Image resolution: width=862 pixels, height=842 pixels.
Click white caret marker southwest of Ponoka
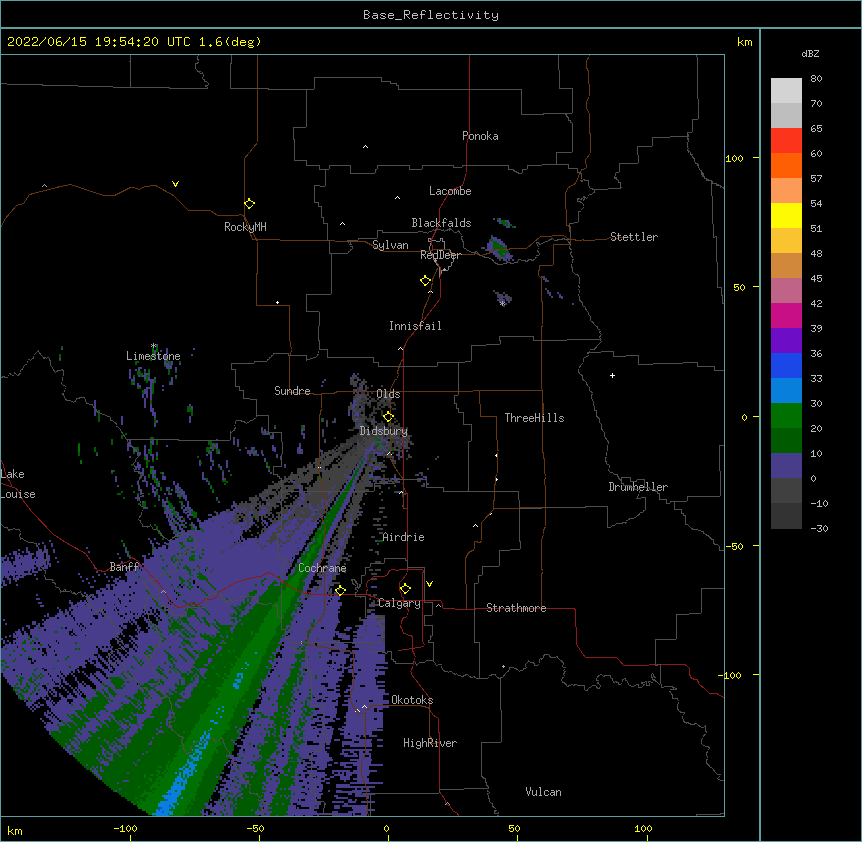coord(365,147)
